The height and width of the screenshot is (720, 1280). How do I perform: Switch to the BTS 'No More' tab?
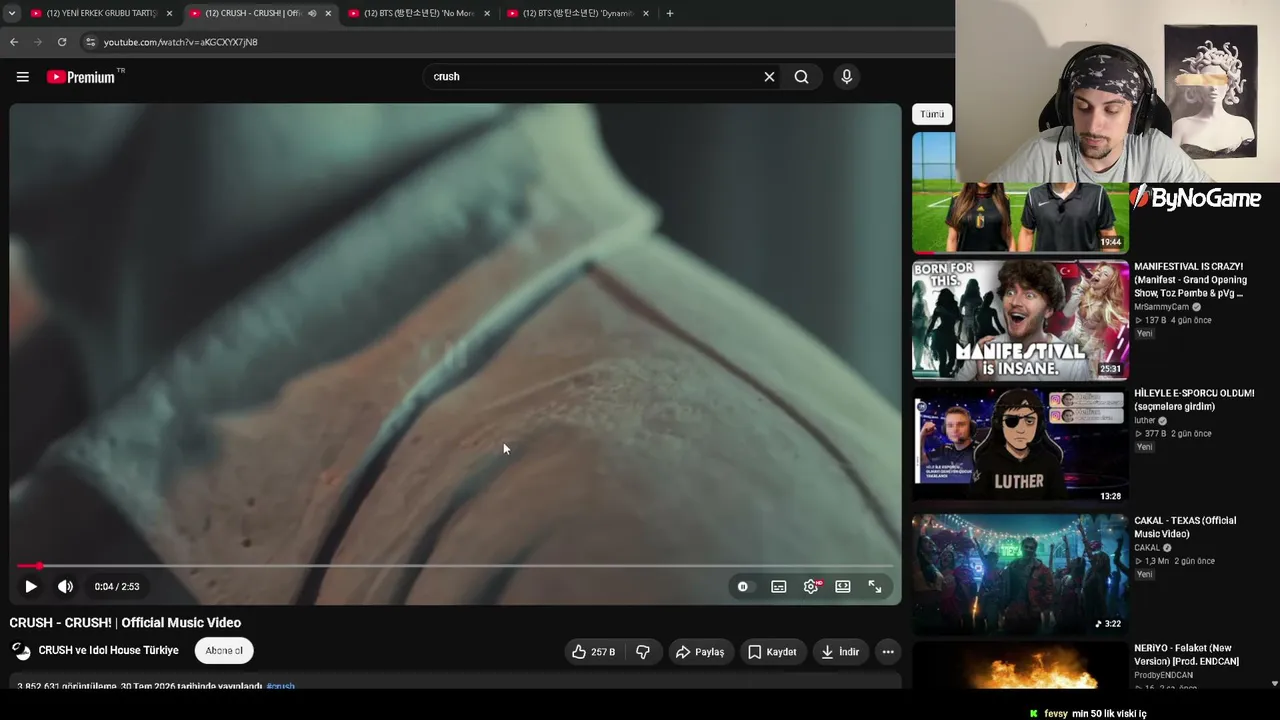(418, 13)
